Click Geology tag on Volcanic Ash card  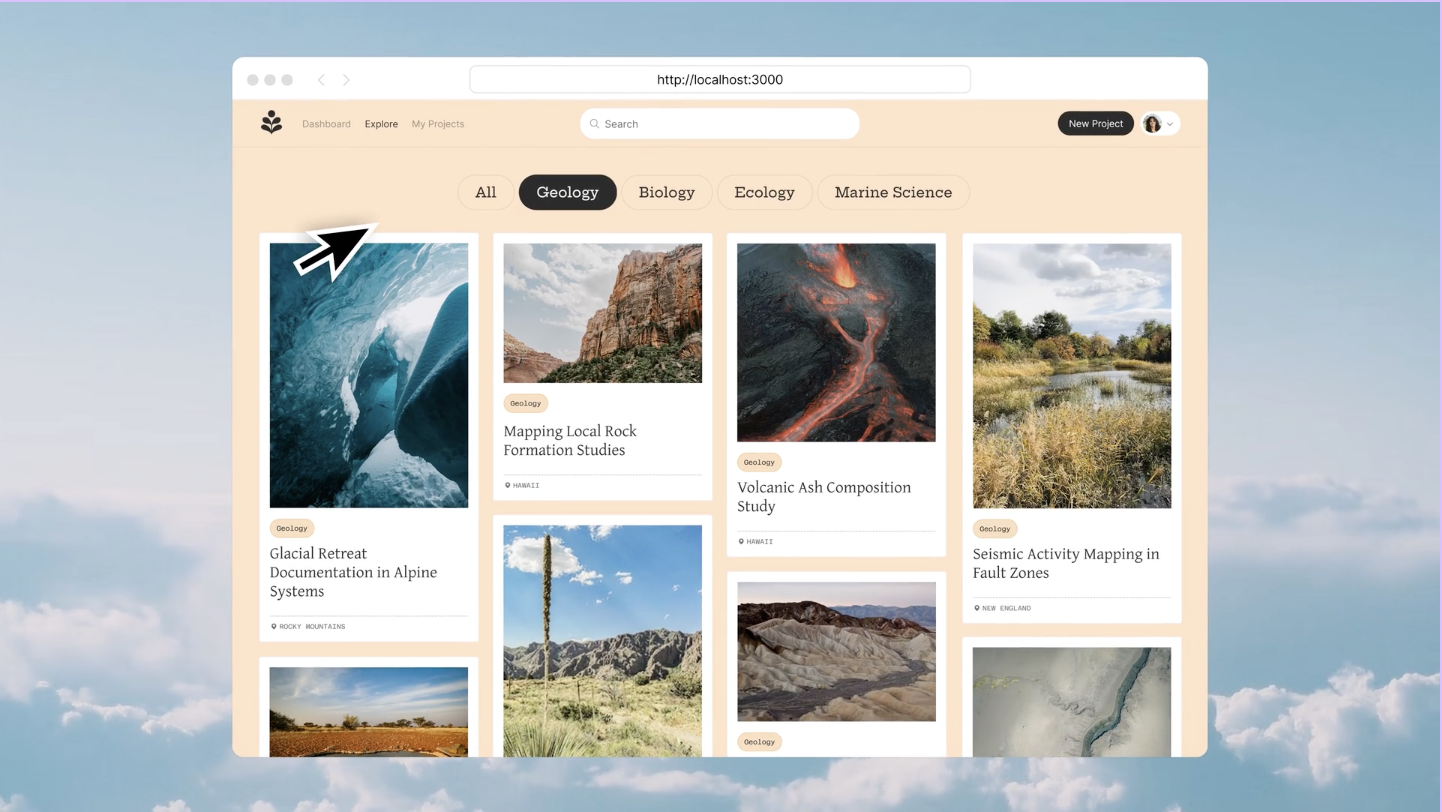click(760, 462)
